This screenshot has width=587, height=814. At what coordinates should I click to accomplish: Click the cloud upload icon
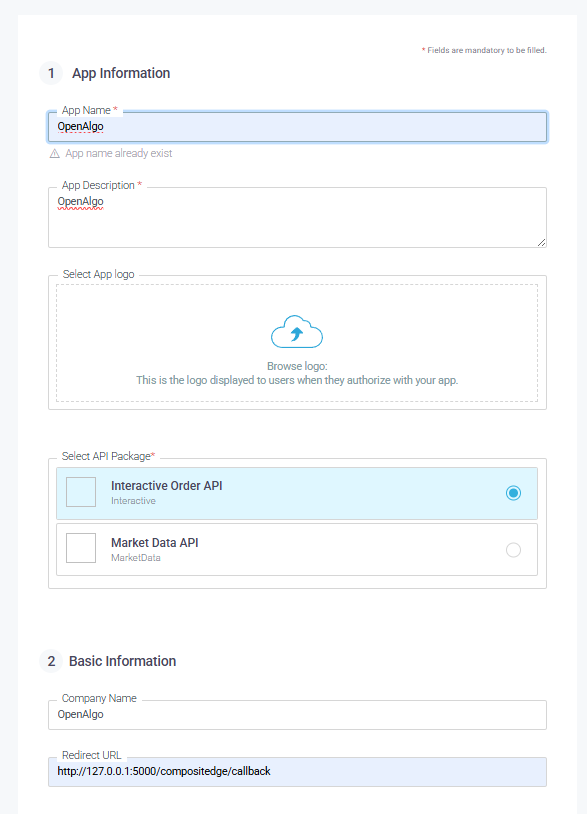pos(297,331)
